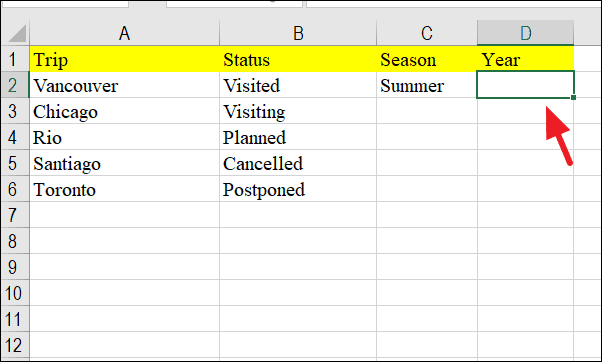
Task: Click the Year header cell
Action: pos(526,59)
